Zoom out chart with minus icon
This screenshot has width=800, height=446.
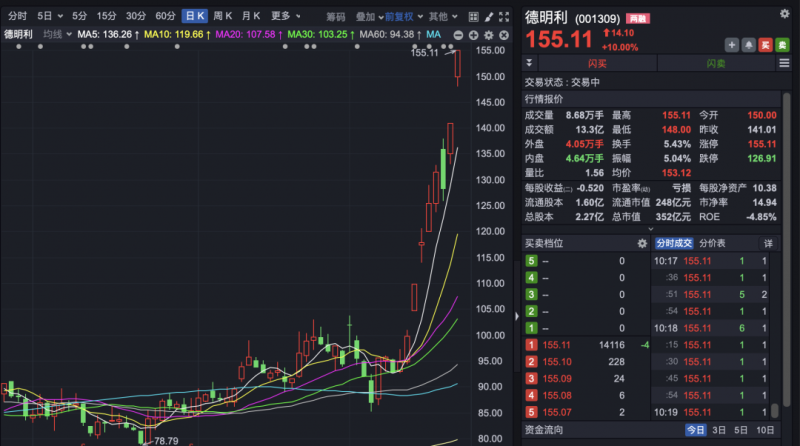[x=458, y=35]
